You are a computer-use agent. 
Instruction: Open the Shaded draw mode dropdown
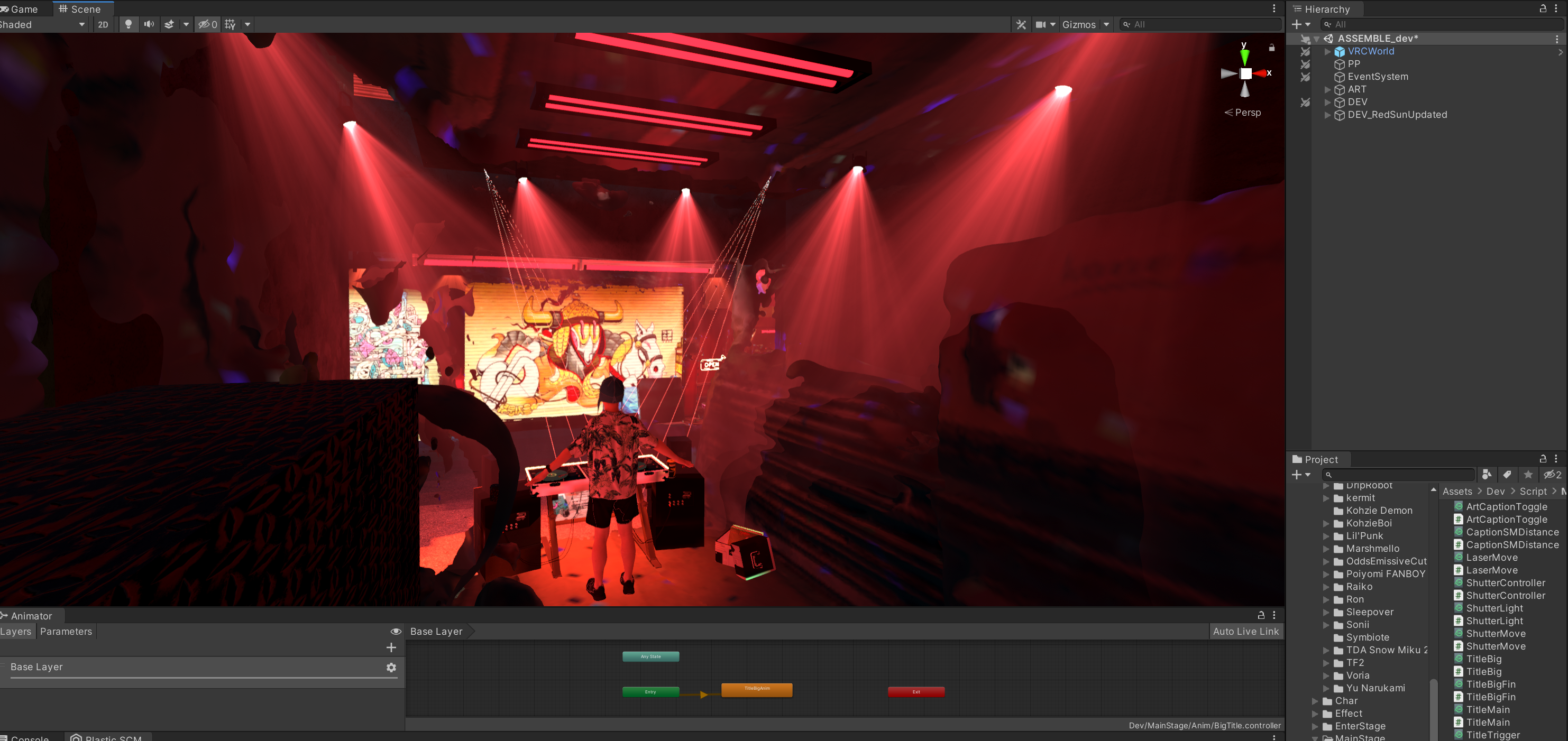click(43, 24)
